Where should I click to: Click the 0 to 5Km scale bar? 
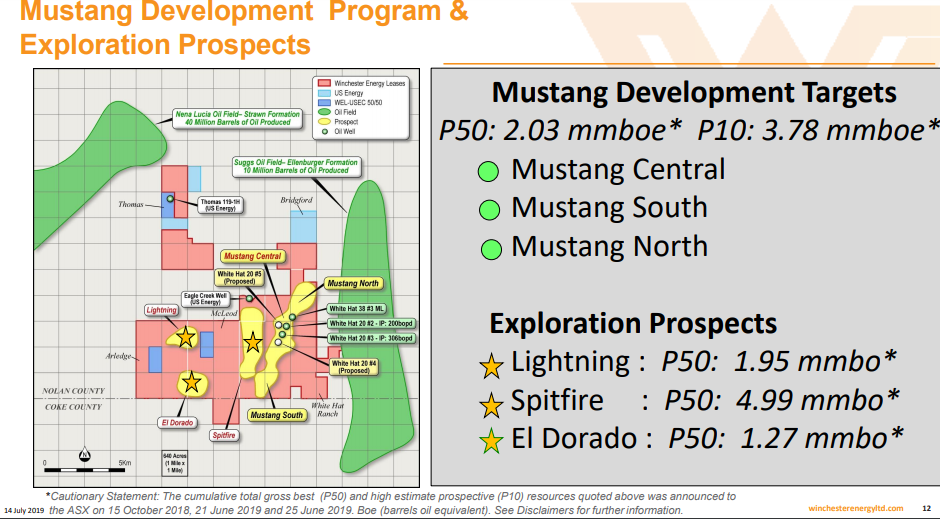click(x=88, y=467)
